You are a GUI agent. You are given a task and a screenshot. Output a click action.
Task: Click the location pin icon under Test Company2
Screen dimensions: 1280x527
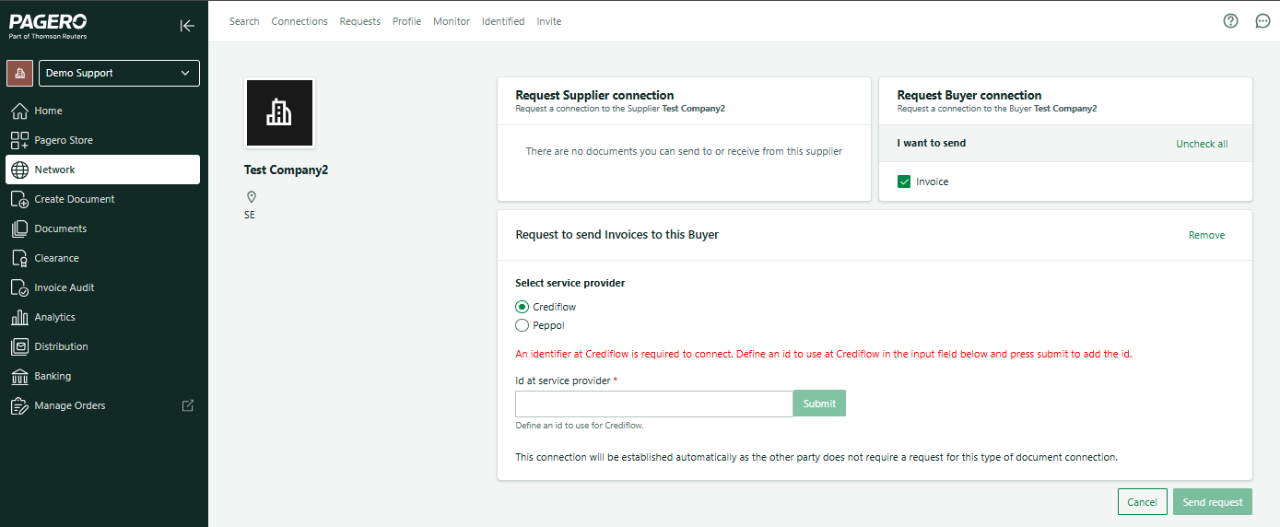coord(251,197)
